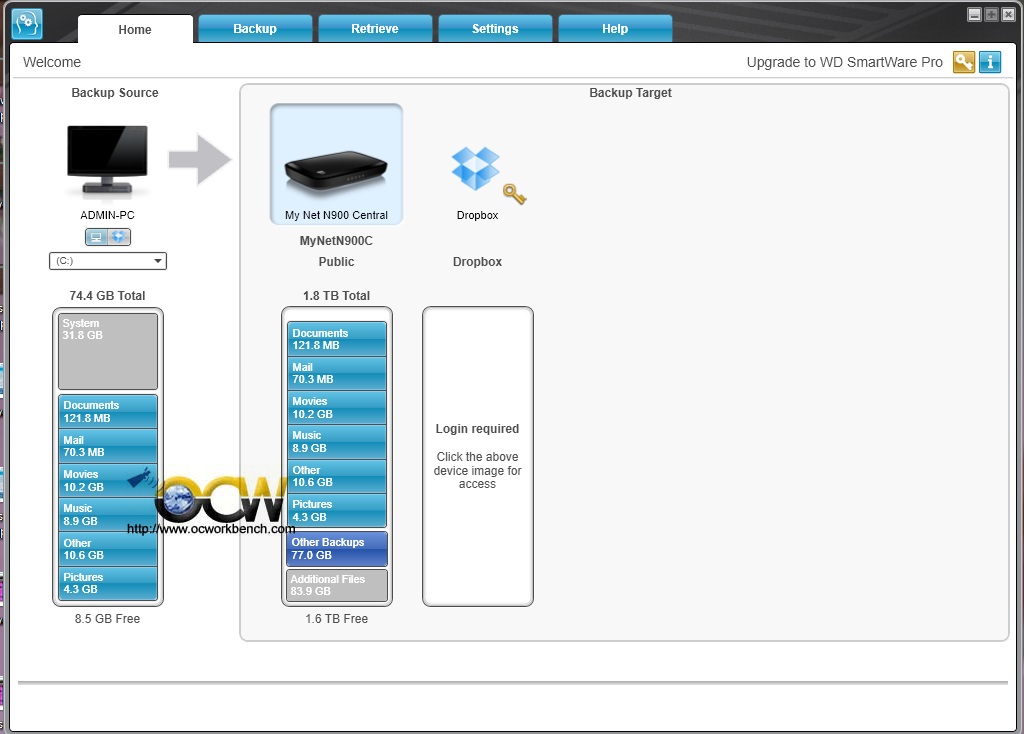Open the Help tab
Image resolution: width=1024 pixels, height=734 pixels.
615,29
